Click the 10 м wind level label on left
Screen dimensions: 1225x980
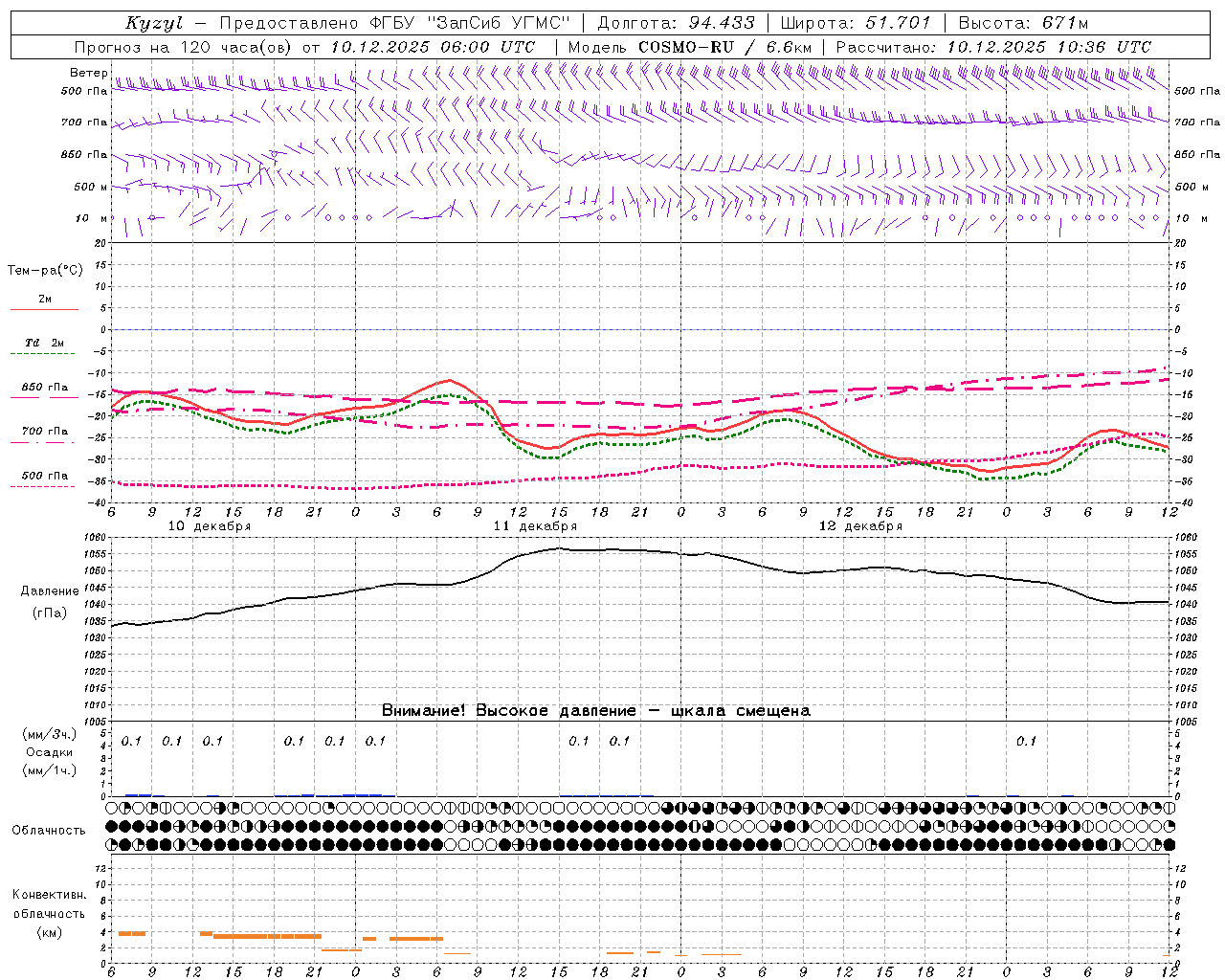pos(90,219)
